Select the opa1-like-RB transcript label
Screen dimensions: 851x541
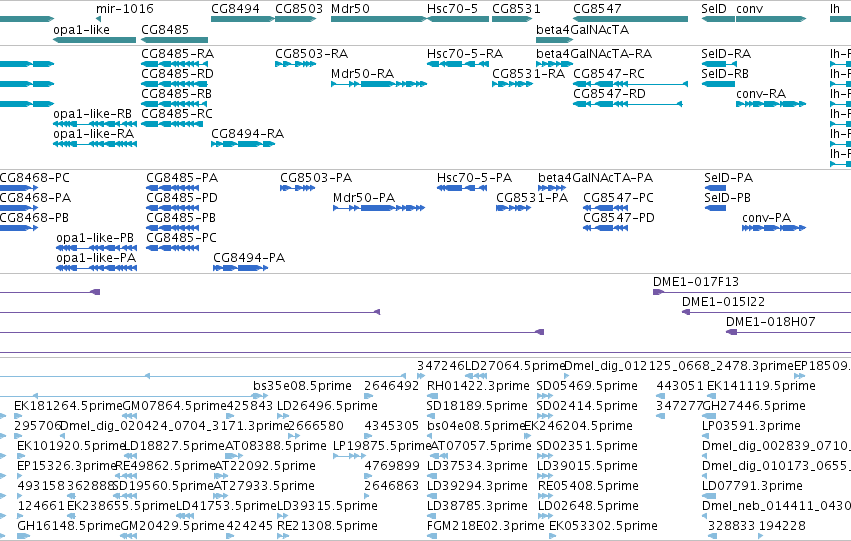pos(92,113)
